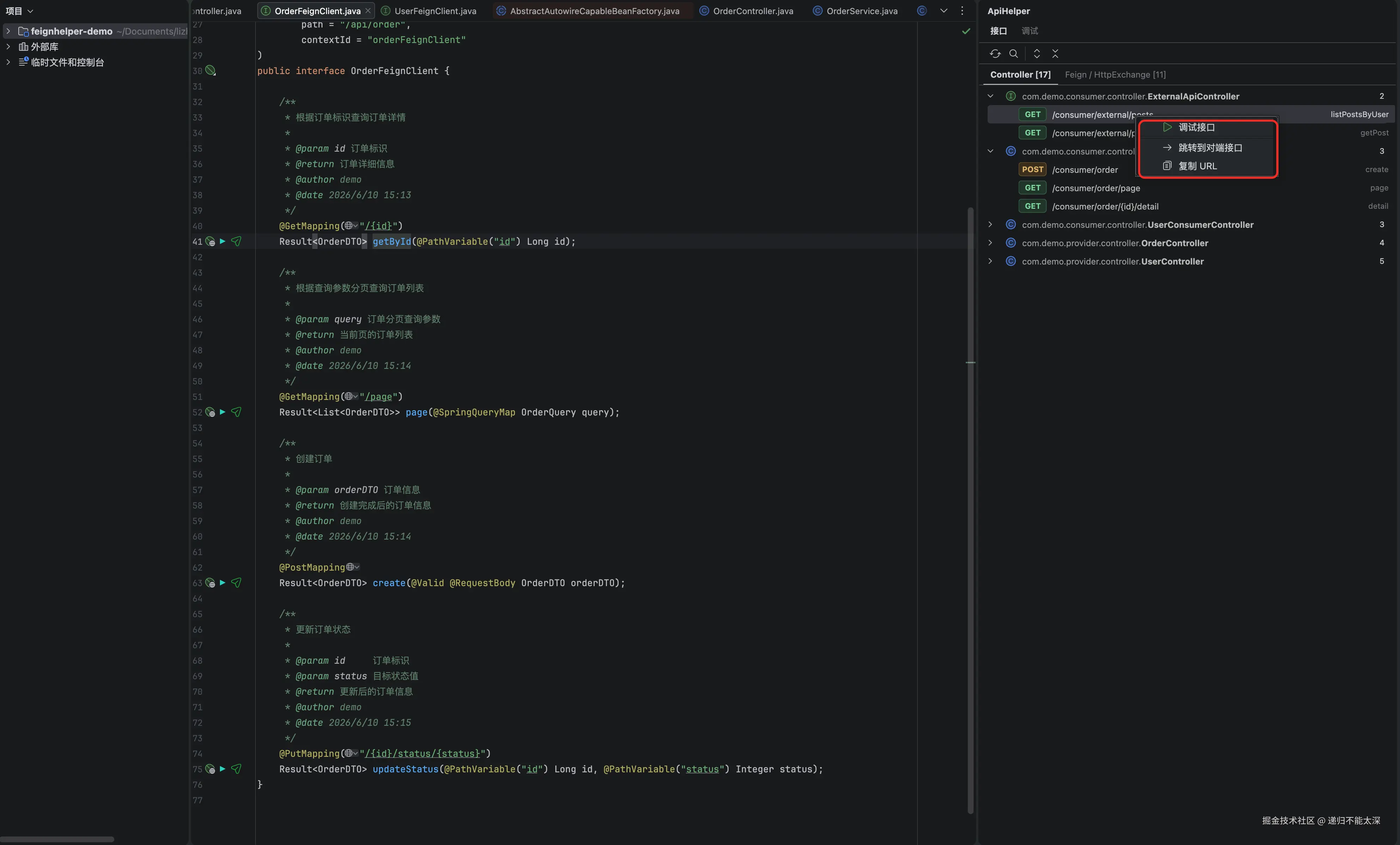Select the getPost GET endpoint row
The width and height of the screenshot is (1400, 845).
pos(1190,133)
